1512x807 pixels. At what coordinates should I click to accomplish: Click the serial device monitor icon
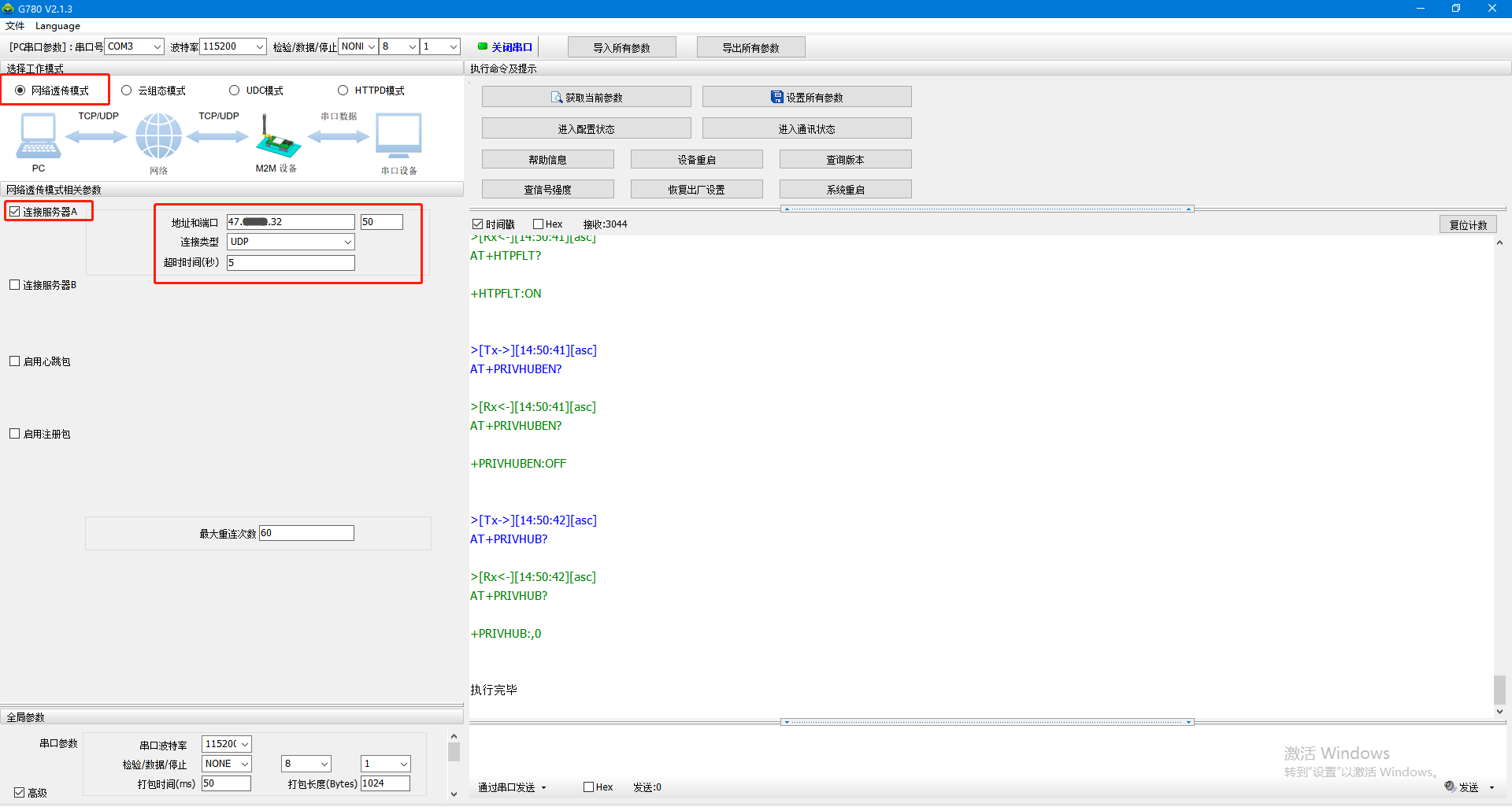pyautogui.click(x=398, y=135)
